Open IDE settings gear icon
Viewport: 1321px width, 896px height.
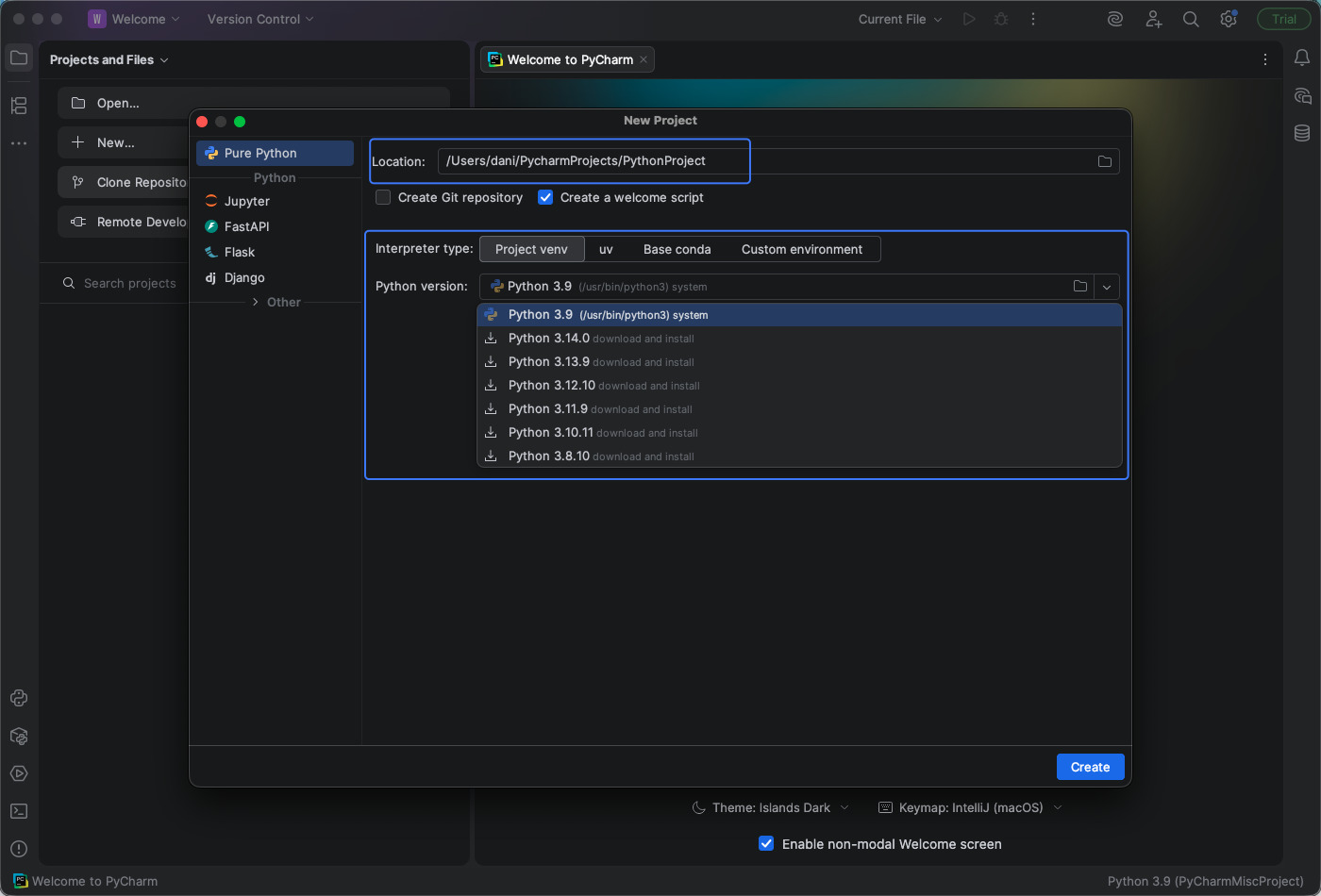pos(1229,19)
